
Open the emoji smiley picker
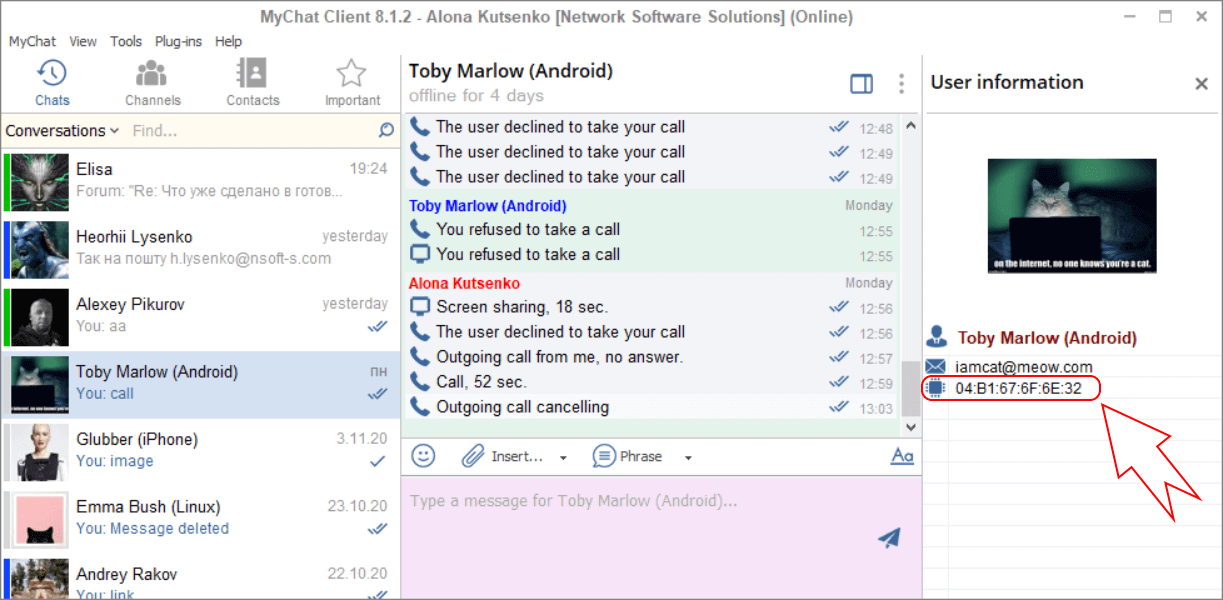point(424,456)
